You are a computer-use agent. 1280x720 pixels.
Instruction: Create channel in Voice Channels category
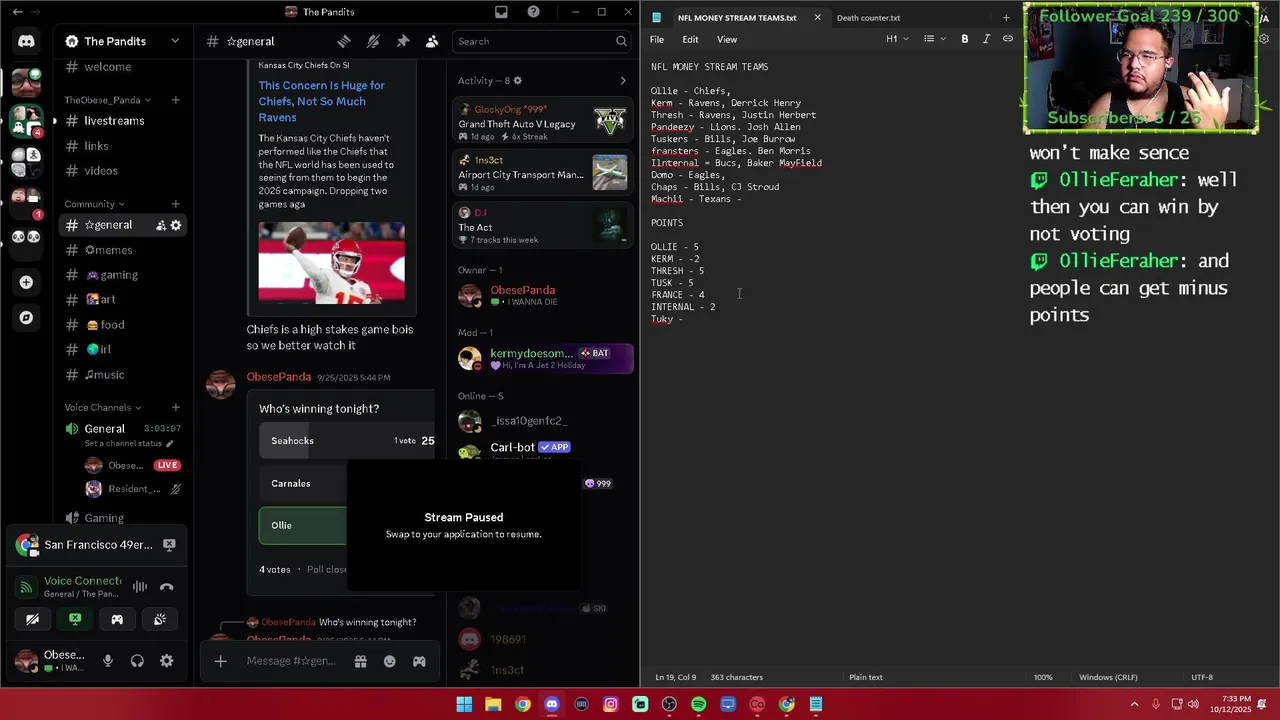175,407
